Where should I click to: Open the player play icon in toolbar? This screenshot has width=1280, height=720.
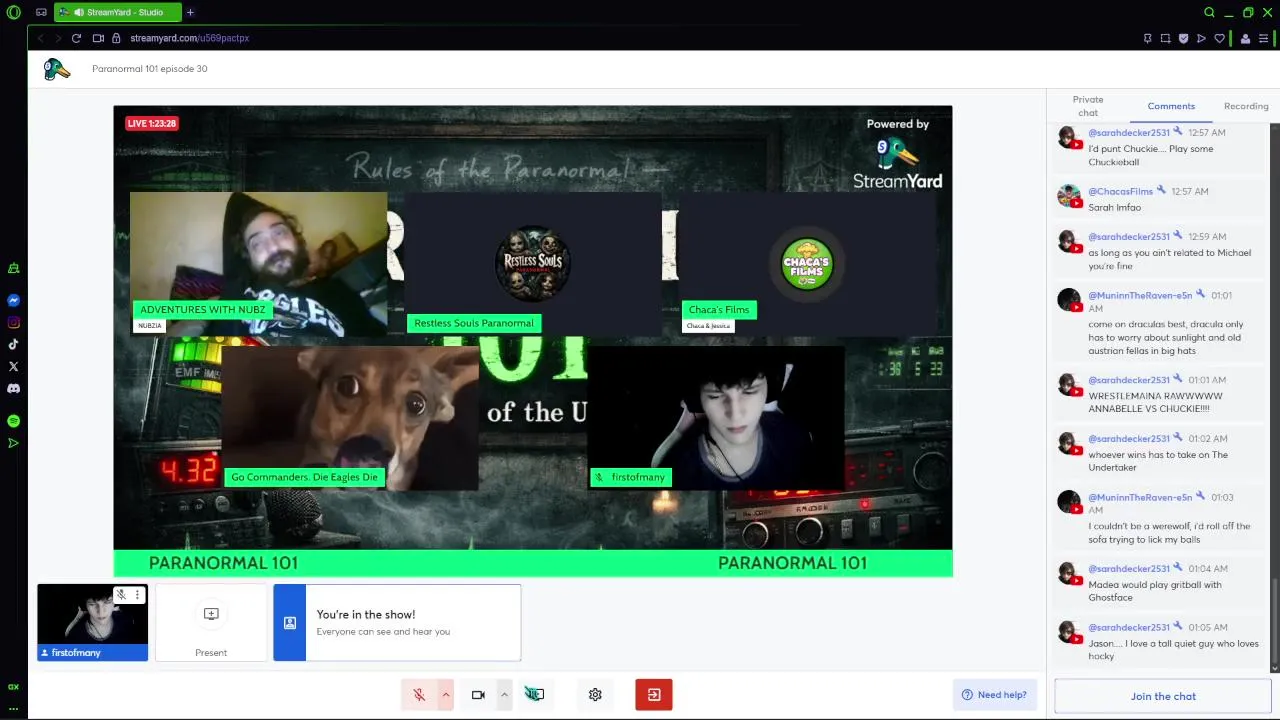pos(1201,38)
